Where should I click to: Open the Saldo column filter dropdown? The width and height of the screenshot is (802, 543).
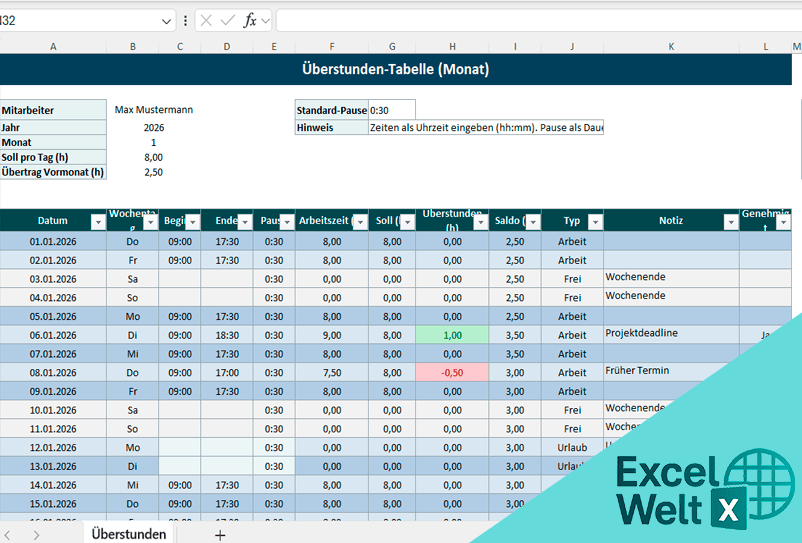pyautogui.click(x=532, y=222)
